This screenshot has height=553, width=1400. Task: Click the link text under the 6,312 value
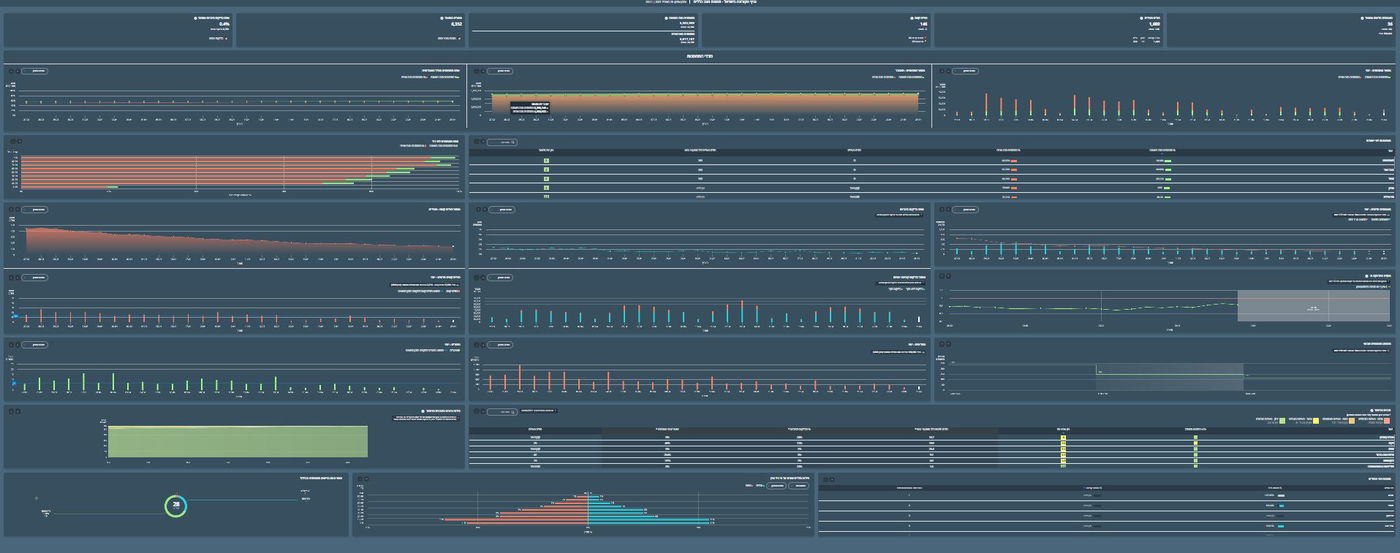(x=447, y=38)
